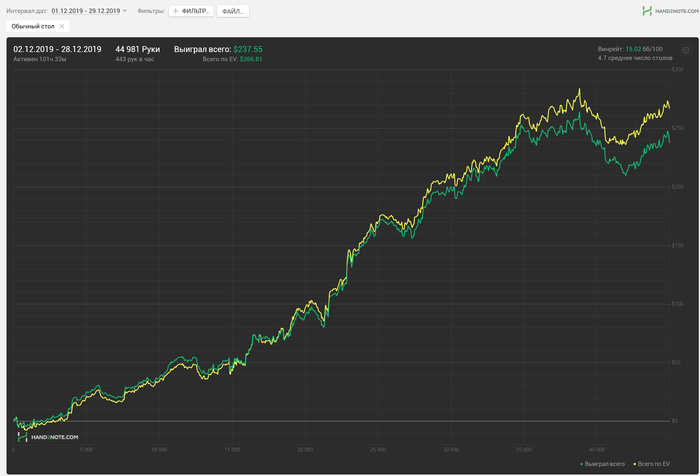
Task: Click '4.7 среднее число столов' text
Action: click(635, 58)
